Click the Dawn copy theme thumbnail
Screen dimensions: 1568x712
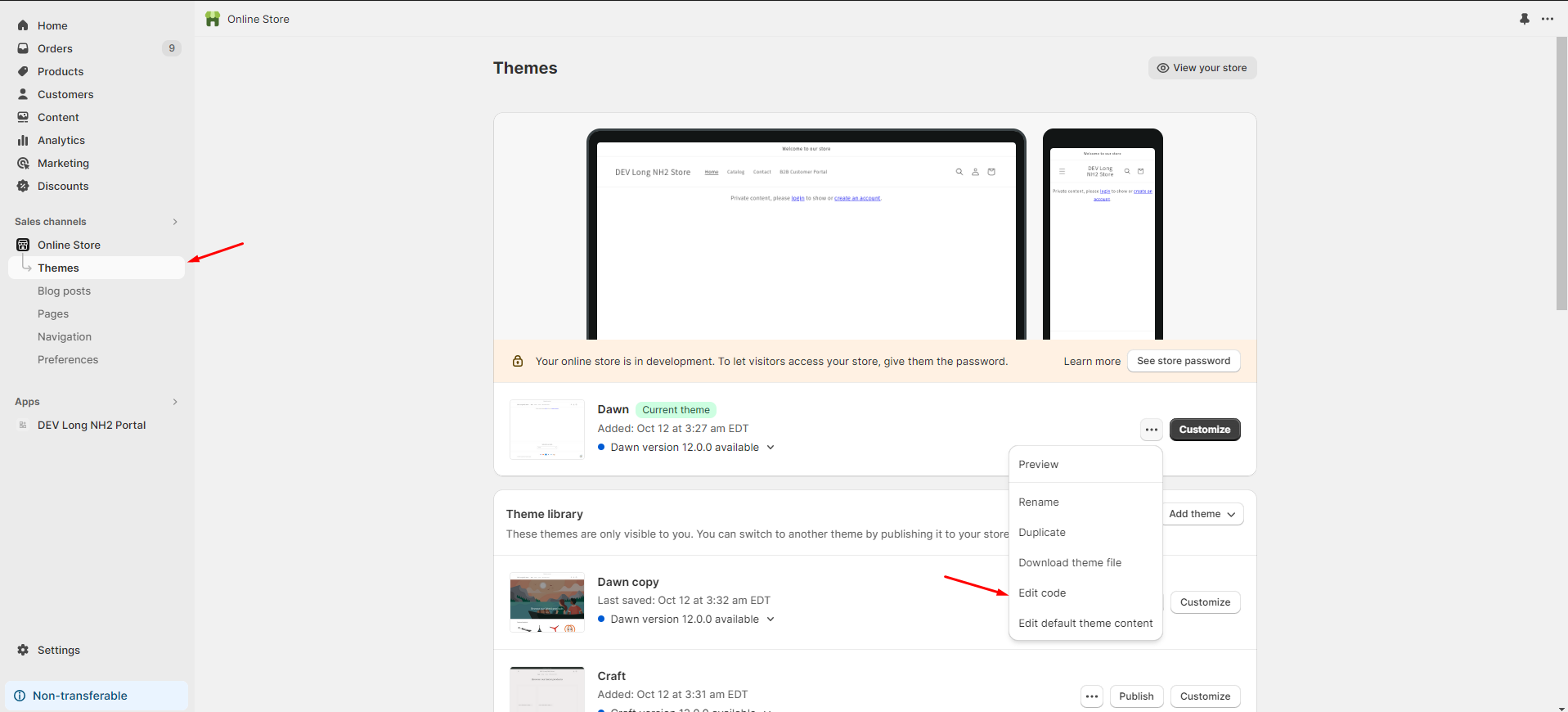[547, 602]
